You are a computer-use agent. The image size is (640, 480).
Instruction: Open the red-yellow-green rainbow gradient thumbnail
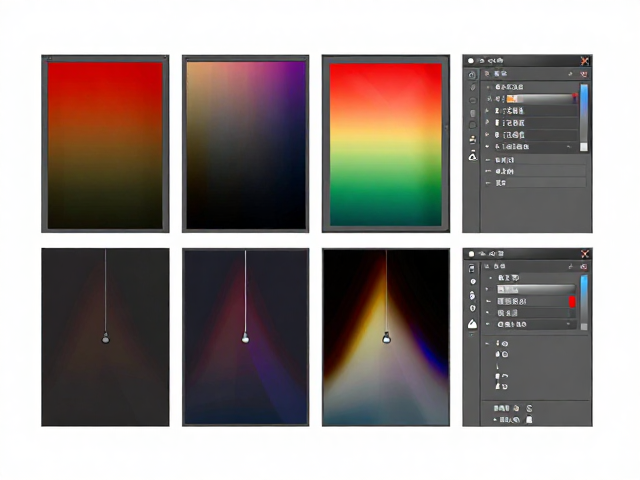386,144
